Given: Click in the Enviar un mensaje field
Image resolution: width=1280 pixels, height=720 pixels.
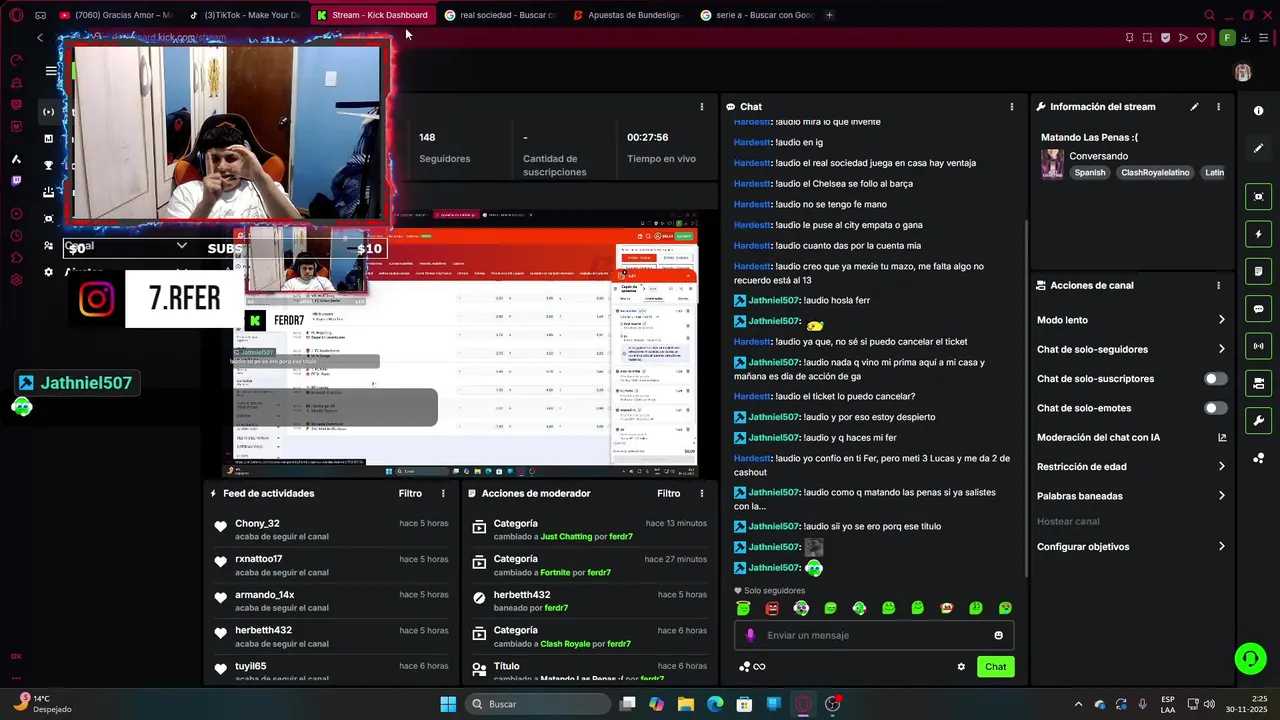Looking at the screenshot, I should (875, 635).
